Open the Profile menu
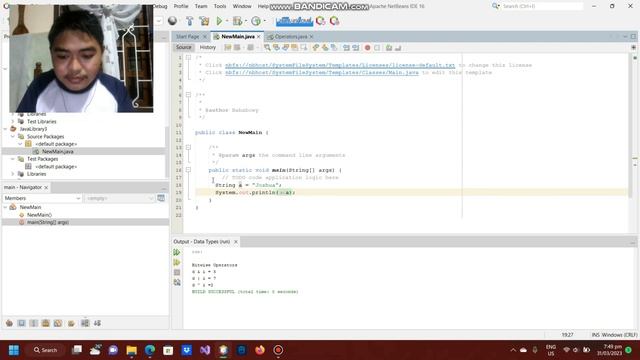Screen dimensions: 640x360 [181, 6]
